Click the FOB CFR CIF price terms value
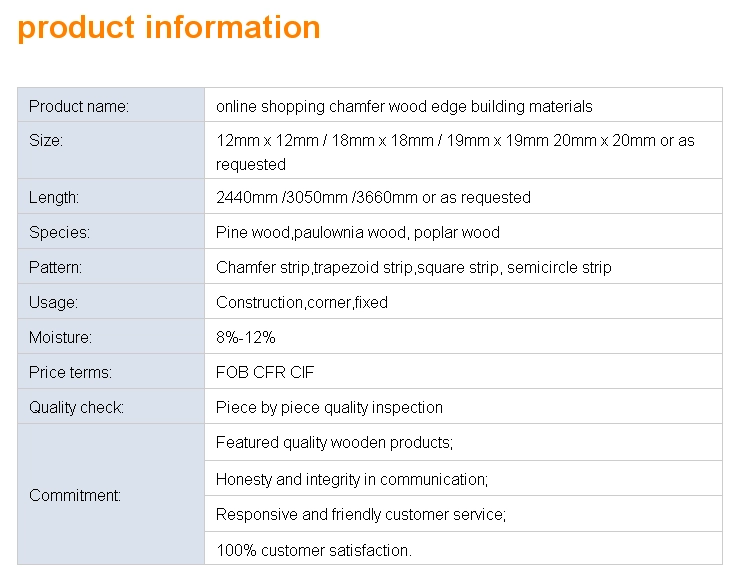The height and width of the screenshot is (567, 748). pos(265,372)
